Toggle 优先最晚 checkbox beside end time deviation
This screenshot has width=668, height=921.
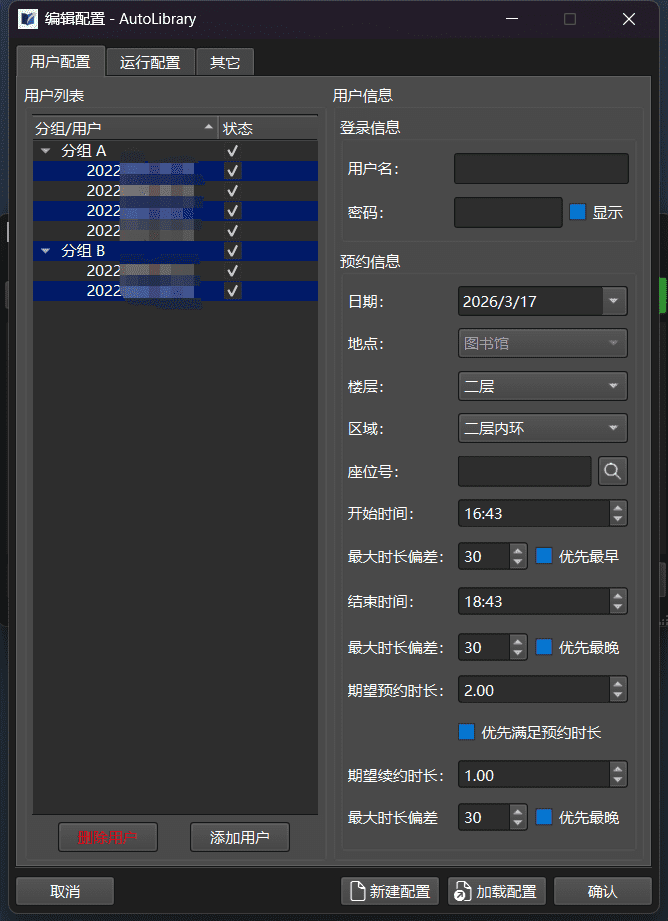click(544, 647)
